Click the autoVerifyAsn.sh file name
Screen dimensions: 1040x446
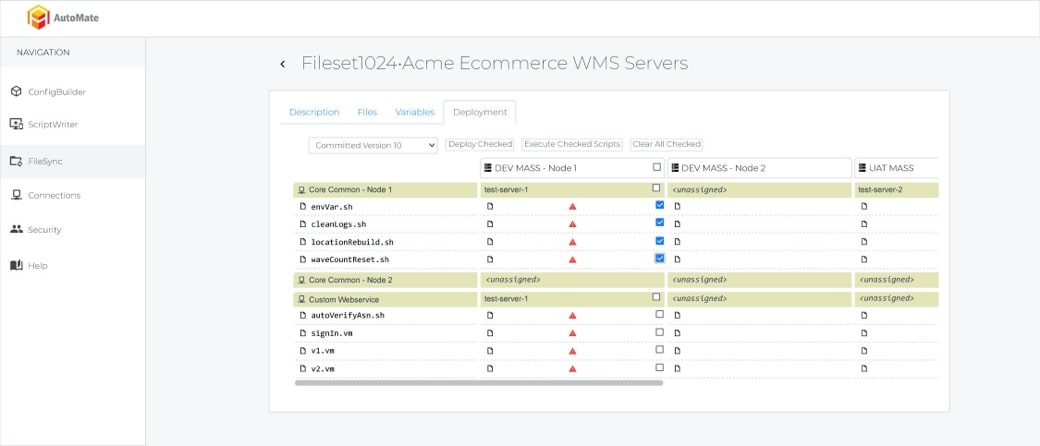(348, 315)
